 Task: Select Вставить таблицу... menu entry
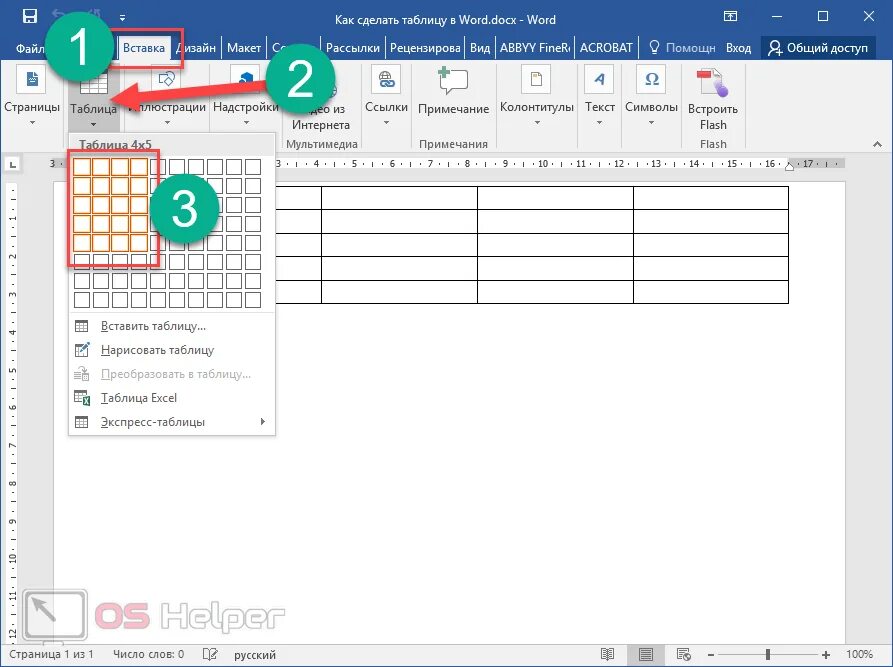[172, 326]
